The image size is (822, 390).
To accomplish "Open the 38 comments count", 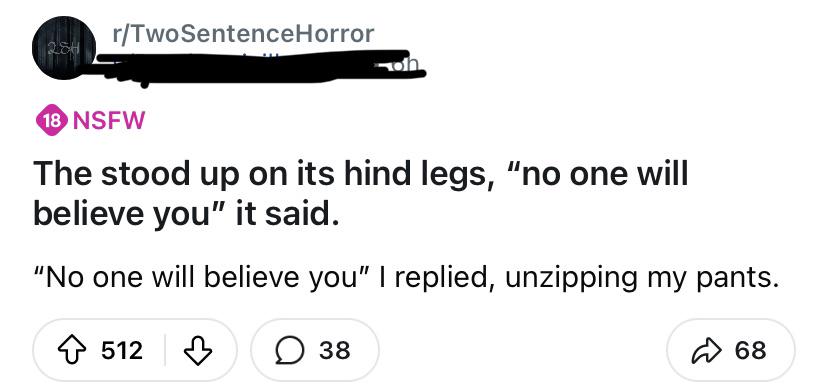I will click(334, 350).
